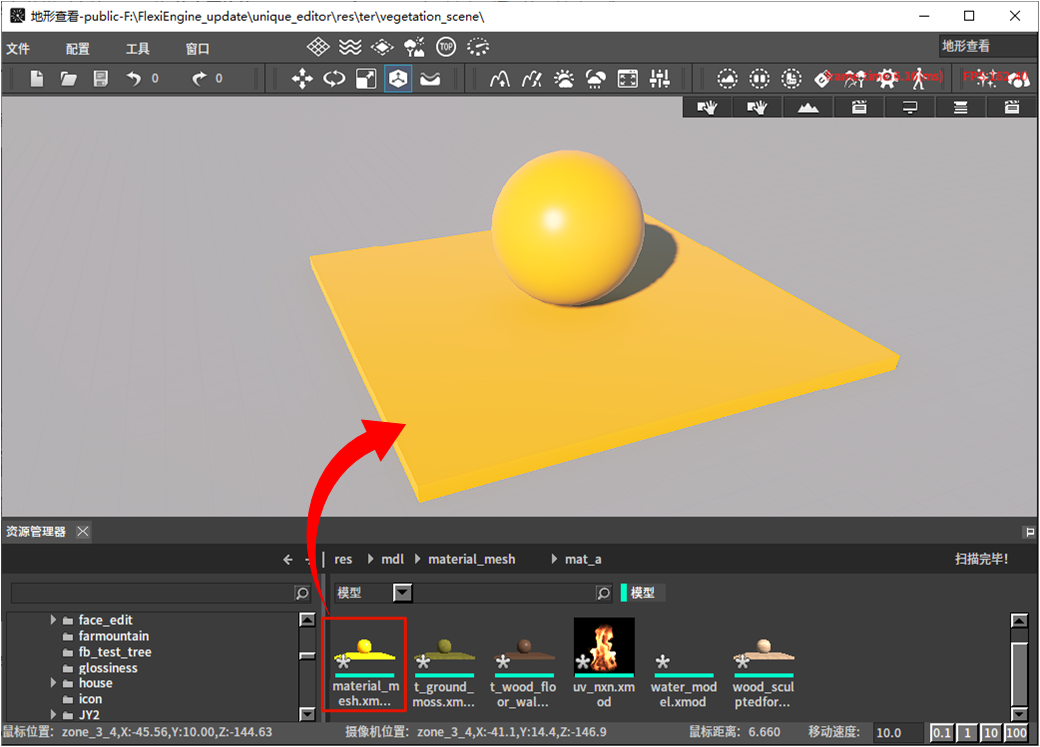Click the material_mesh breadcrumb path
This screenshot has width=1040, height=747.
(471, 560)
